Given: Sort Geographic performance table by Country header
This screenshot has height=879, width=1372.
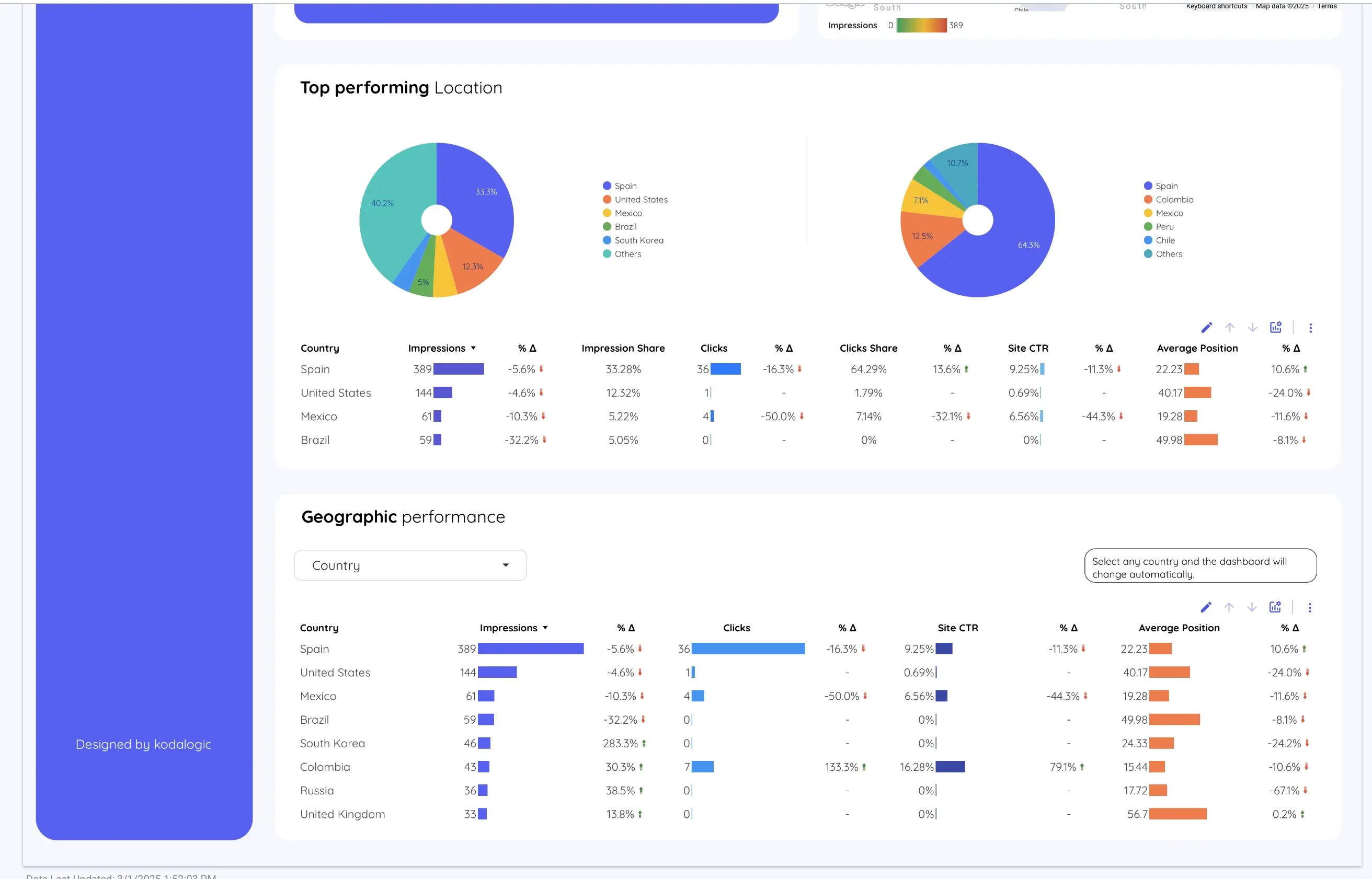Looking at the screenshot, I should click(319, 628).
